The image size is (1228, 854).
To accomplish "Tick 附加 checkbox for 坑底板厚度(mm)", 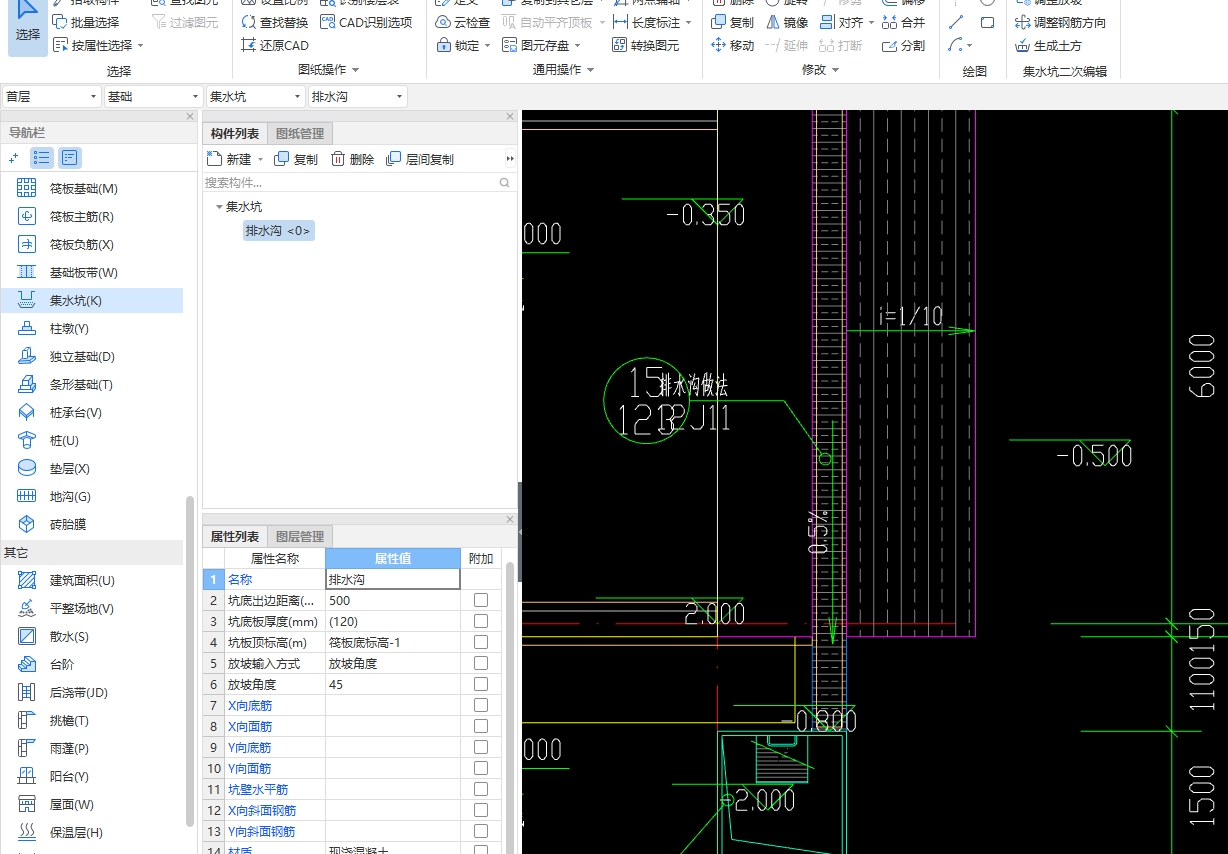I will tap(481, 621).
